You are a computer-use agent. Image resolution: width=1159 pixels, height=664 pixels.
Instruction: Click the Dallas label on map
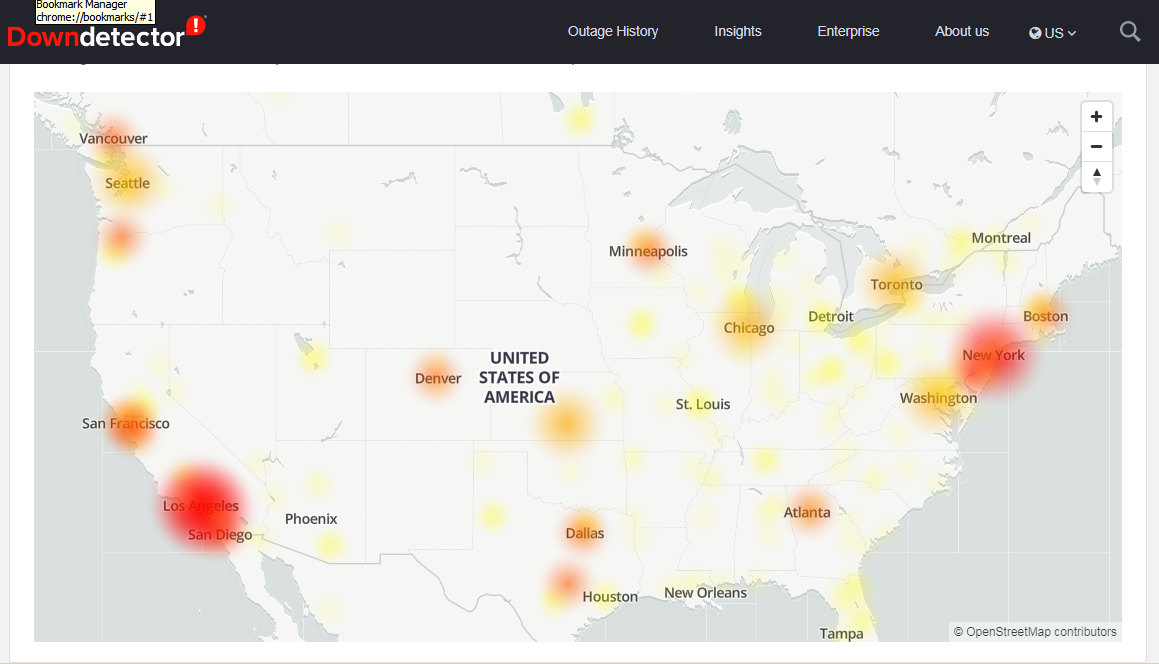585,533
